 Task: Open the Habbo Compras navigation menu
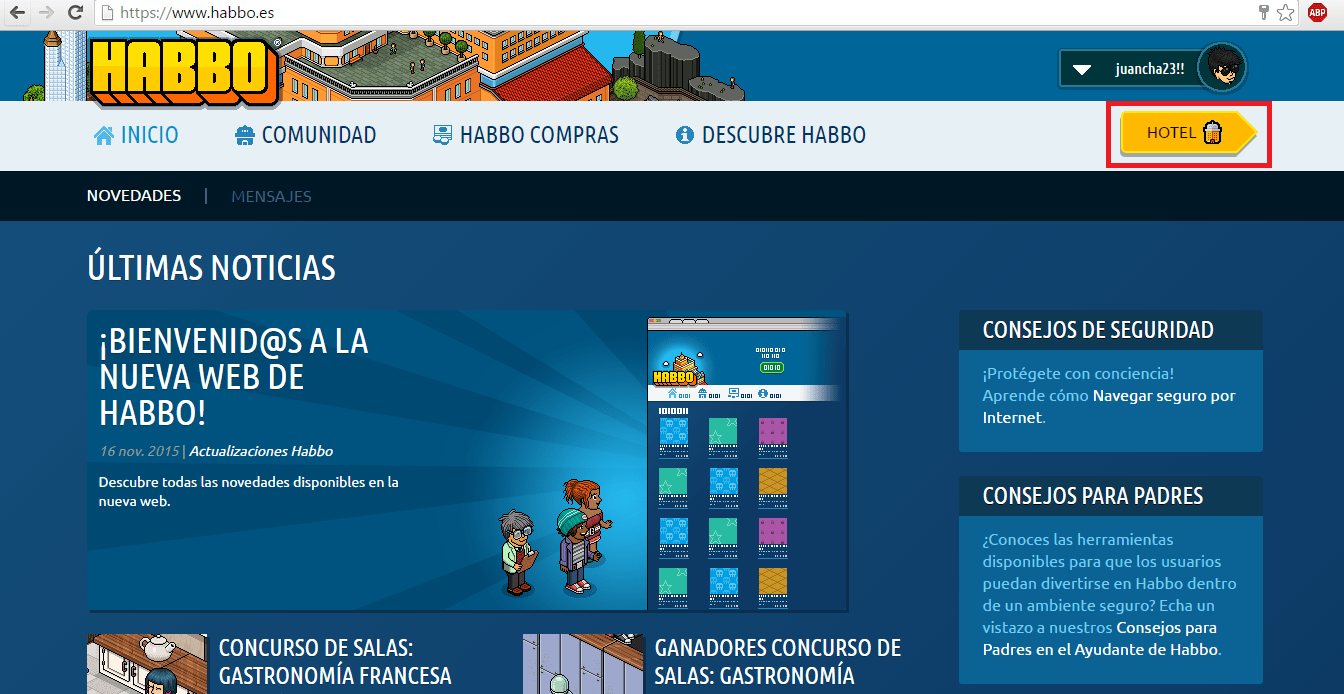(x=525, y=135)
